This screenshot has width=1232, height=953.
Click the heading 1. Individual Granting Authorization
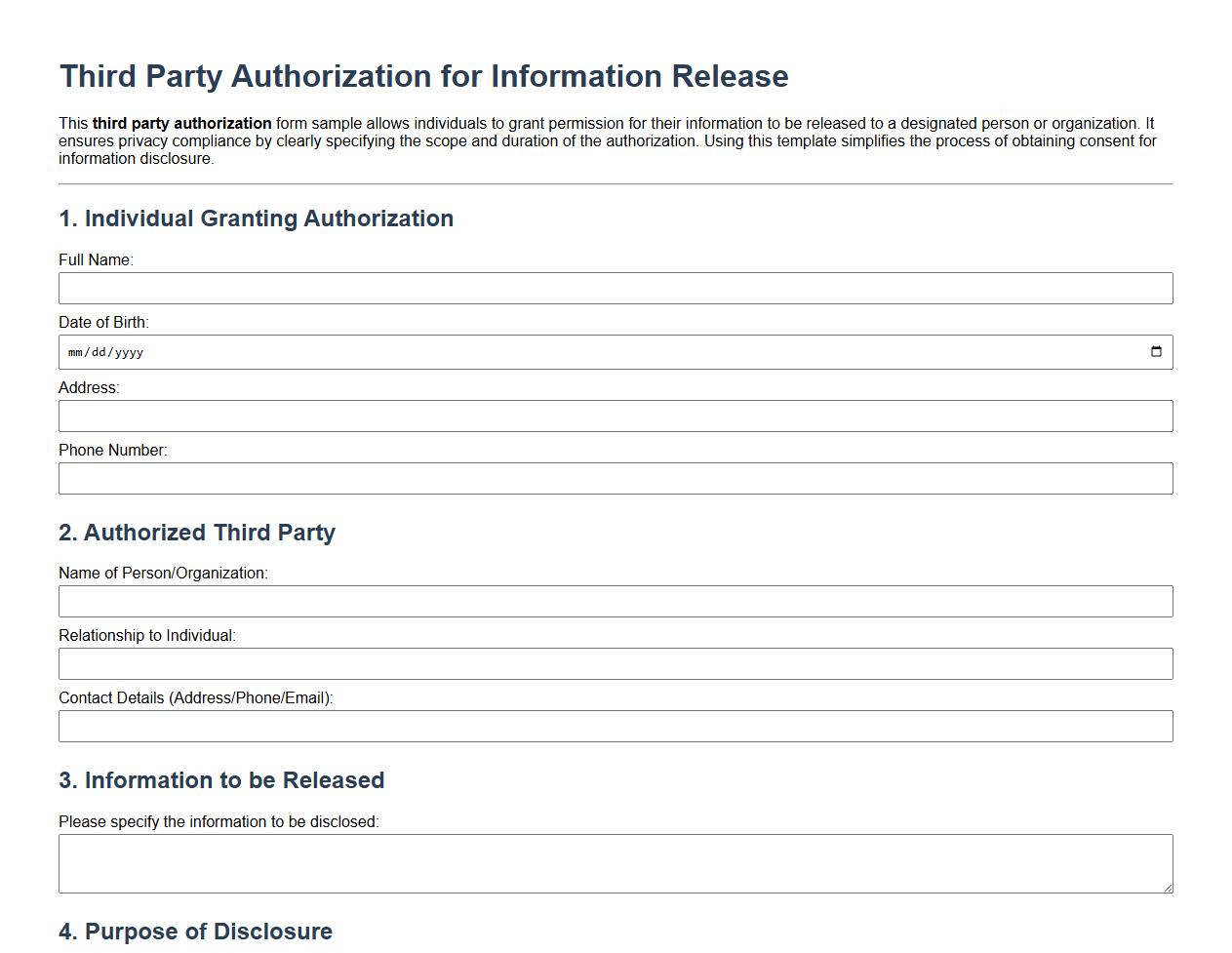(x=258, y=218)
